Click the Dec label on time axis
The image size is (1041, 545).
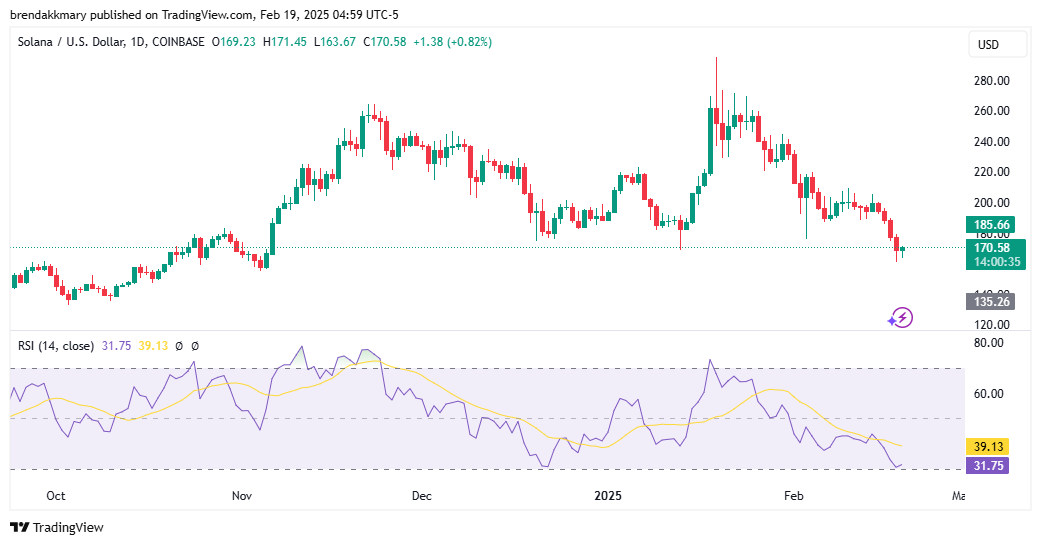coord(421,495)
